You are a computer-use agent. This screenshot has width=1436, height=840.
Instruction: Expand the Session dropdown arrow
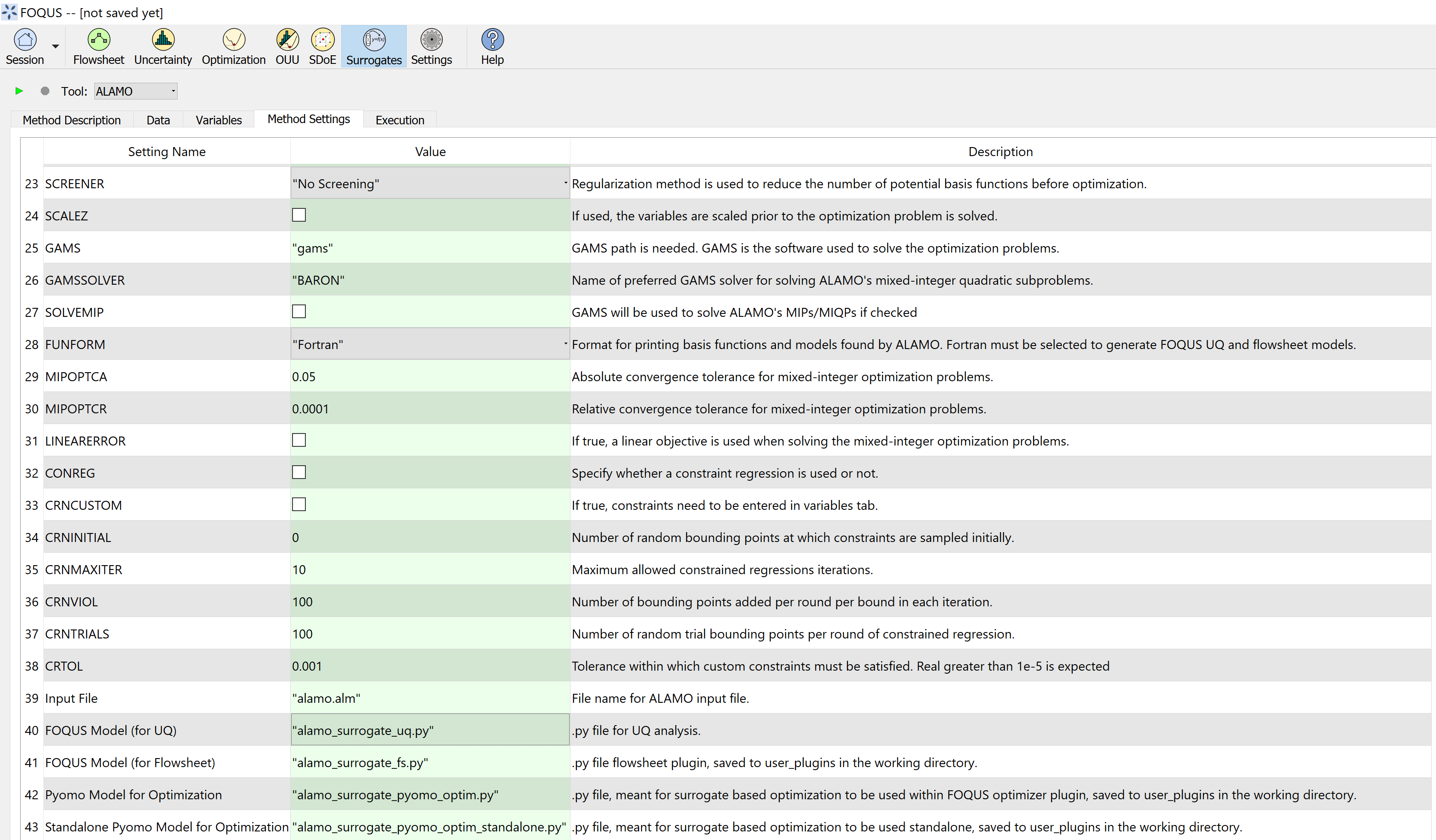pyautogui.click(x=55, y=46)
